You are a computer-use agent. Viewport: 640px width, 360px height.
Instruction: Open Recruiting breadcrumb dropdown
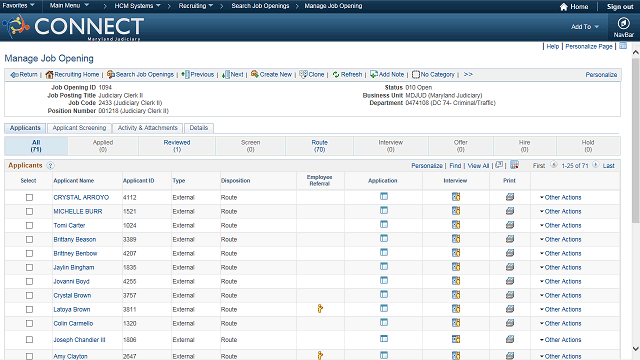196,6
